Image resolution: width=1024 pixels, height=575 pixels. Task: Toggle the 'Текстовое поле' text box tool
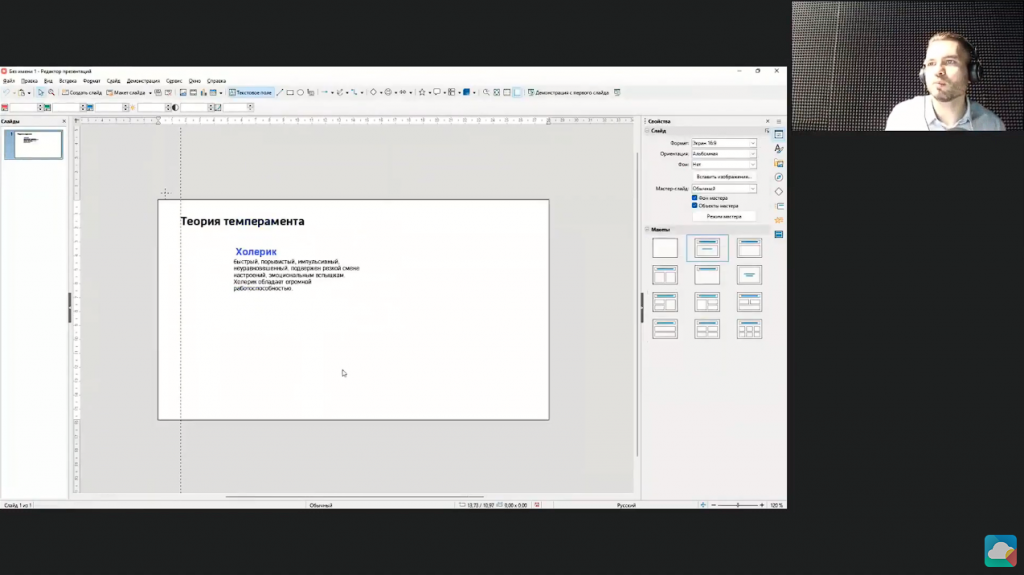click(x=250, y=93)
